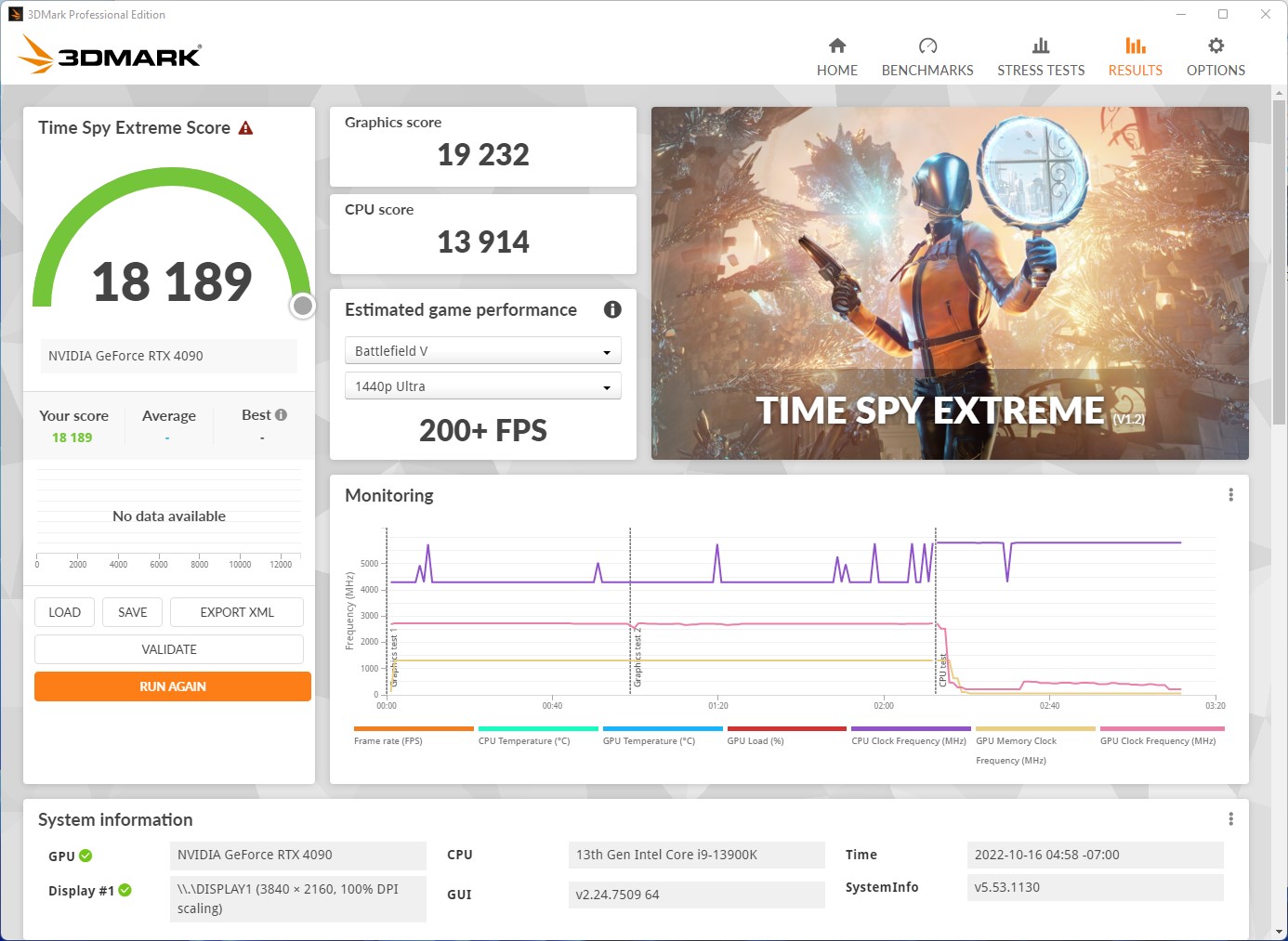Click the GUI version v2.24.7509 64
1288x941 pixels.
click(x=696, y=895)
